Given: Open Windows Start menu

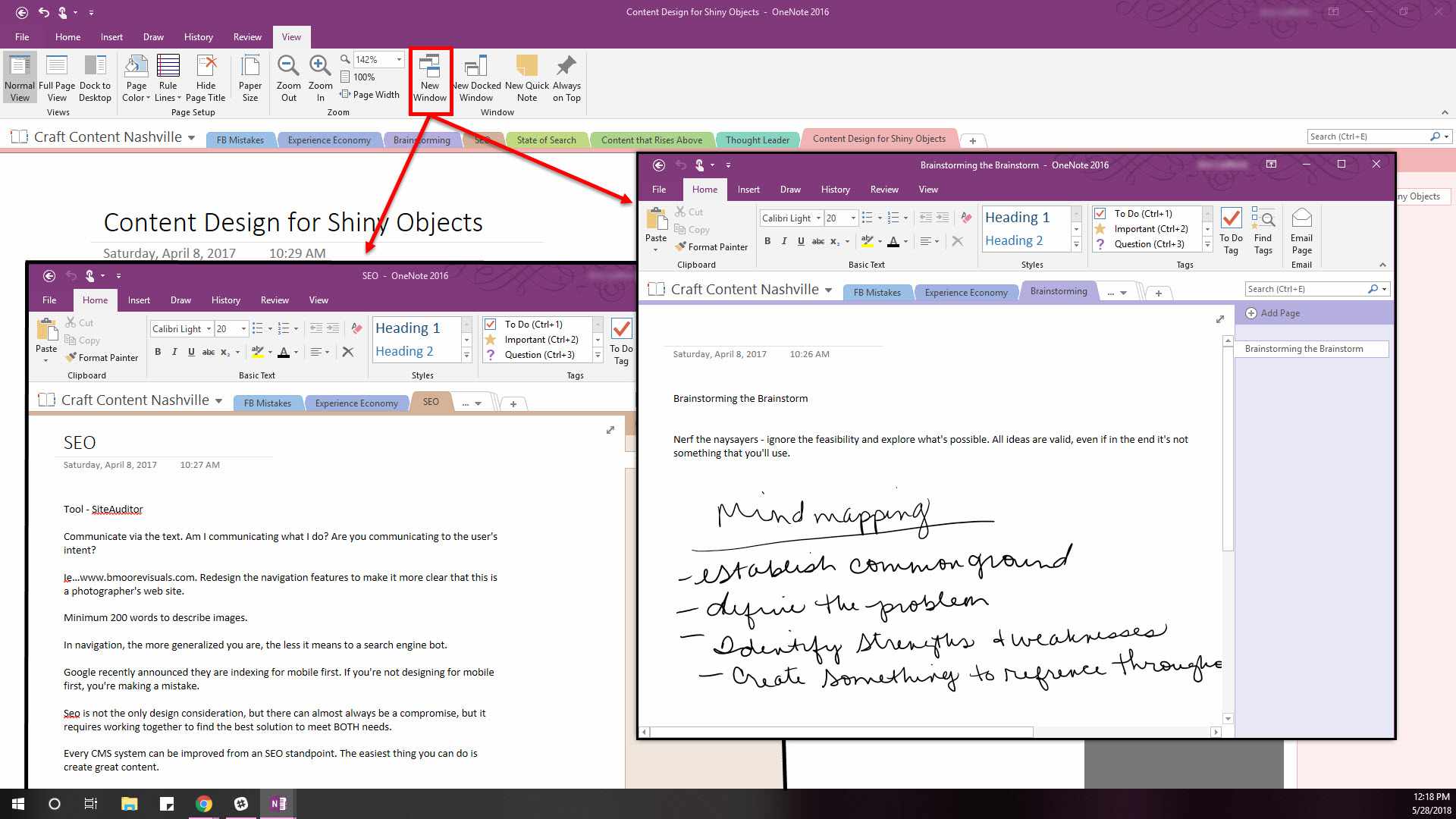Looking at the screenshot, I should [x=18, y=804].
